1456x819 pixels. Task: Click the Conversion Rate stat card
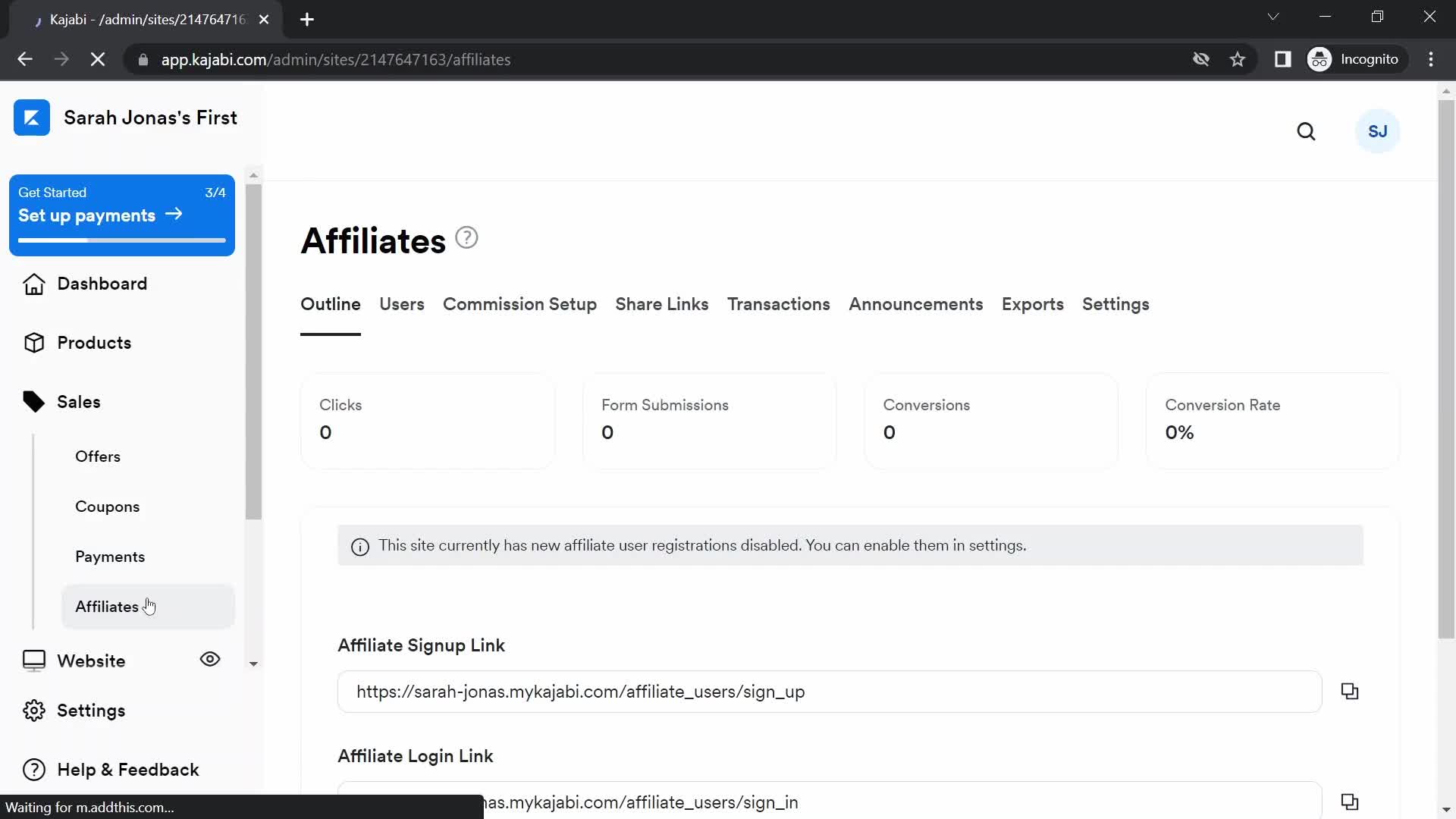coord(1273,421)
